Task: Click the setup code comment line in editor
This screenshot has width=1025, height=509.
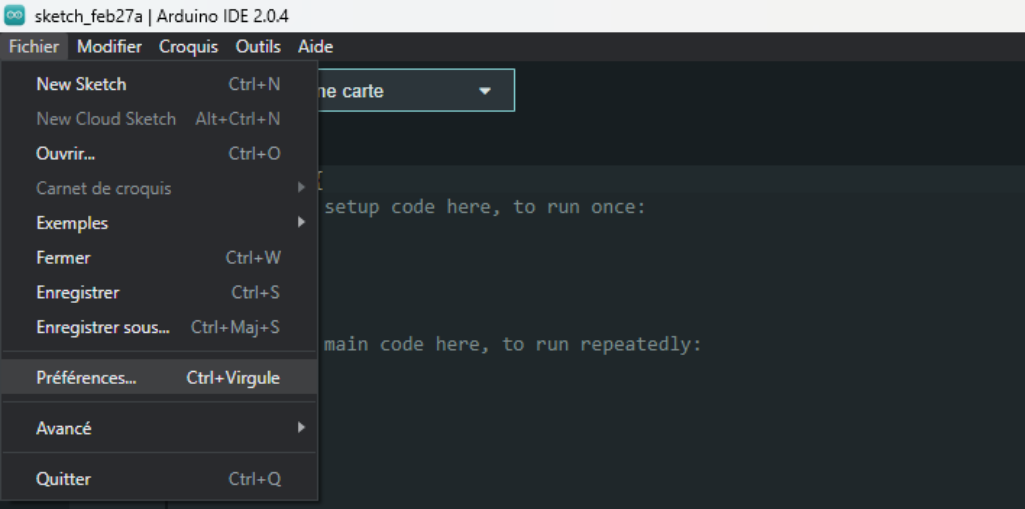Action: click(x=485, y=207)
